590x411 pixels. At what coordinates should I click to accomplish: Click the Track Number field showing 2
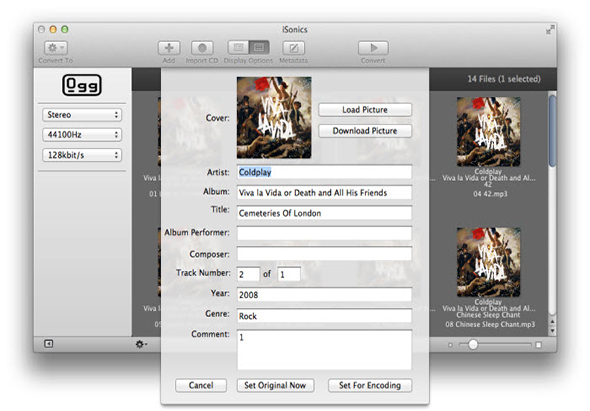(x=248, y=274)
